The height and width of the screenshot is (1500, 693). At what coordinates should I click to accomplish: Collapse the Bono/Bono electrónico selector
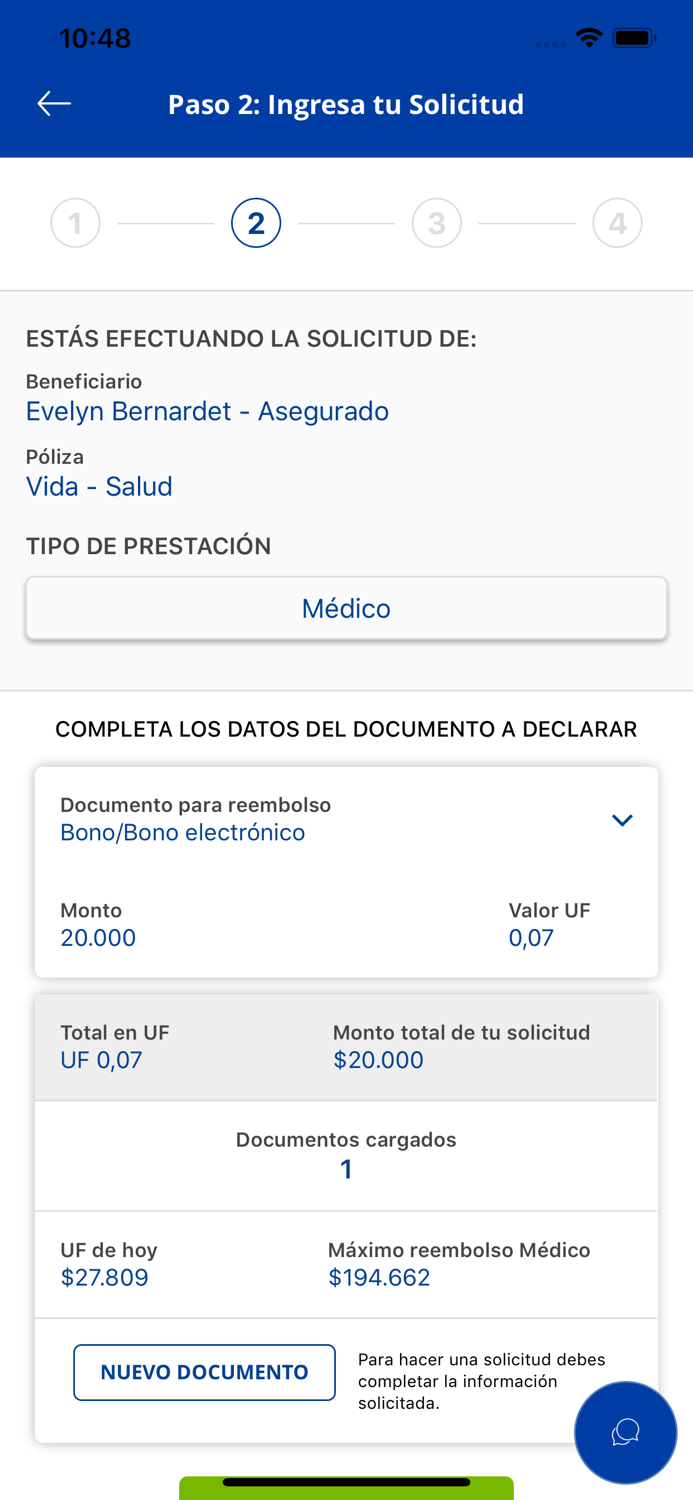point(622,819)
